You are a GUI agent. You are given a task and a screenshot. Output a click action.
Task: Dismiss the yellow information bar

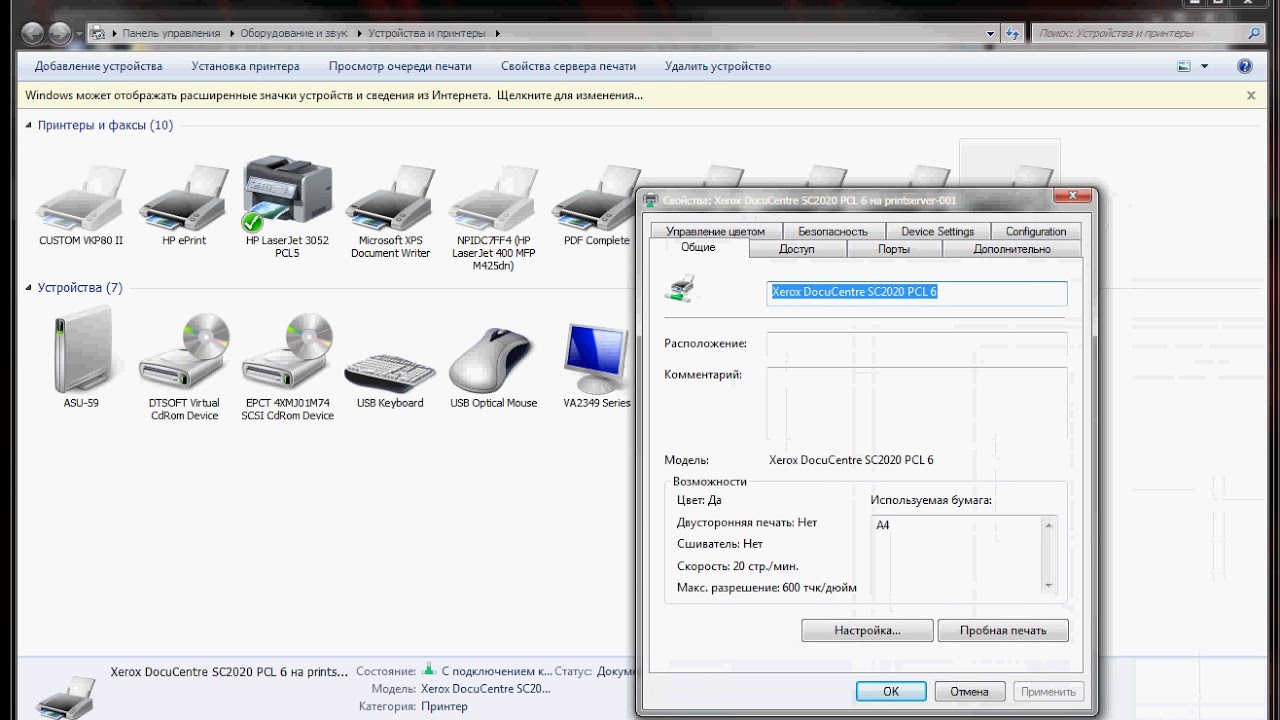pyautogui.click(x=1251, y=96)
